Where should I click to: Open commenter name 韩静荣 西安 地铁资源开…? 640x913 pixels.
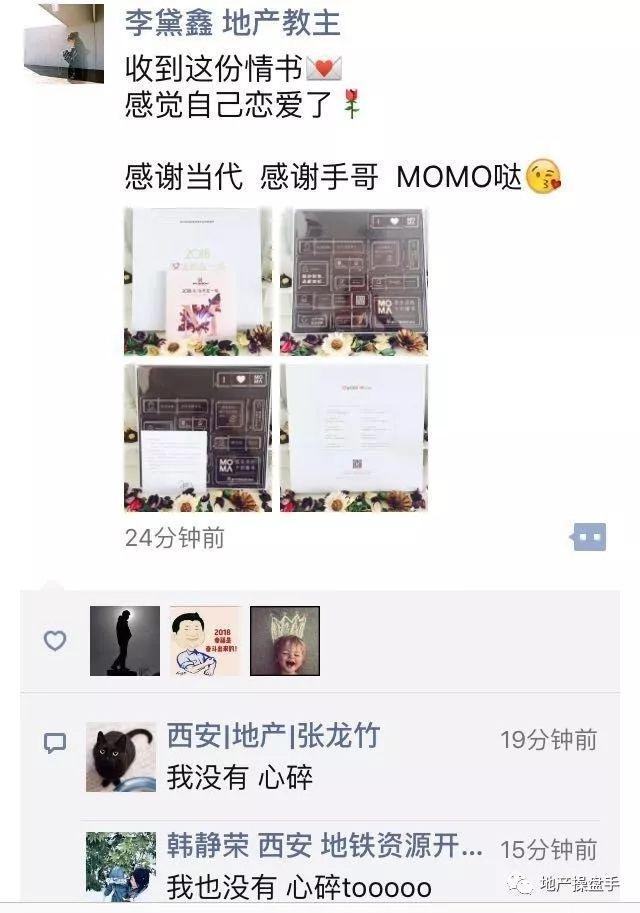tap(324, 845)
